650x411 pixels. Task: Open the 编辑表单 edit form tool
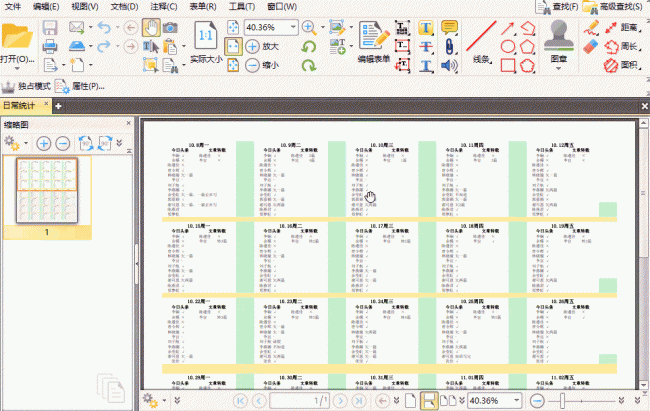(374, 42)
